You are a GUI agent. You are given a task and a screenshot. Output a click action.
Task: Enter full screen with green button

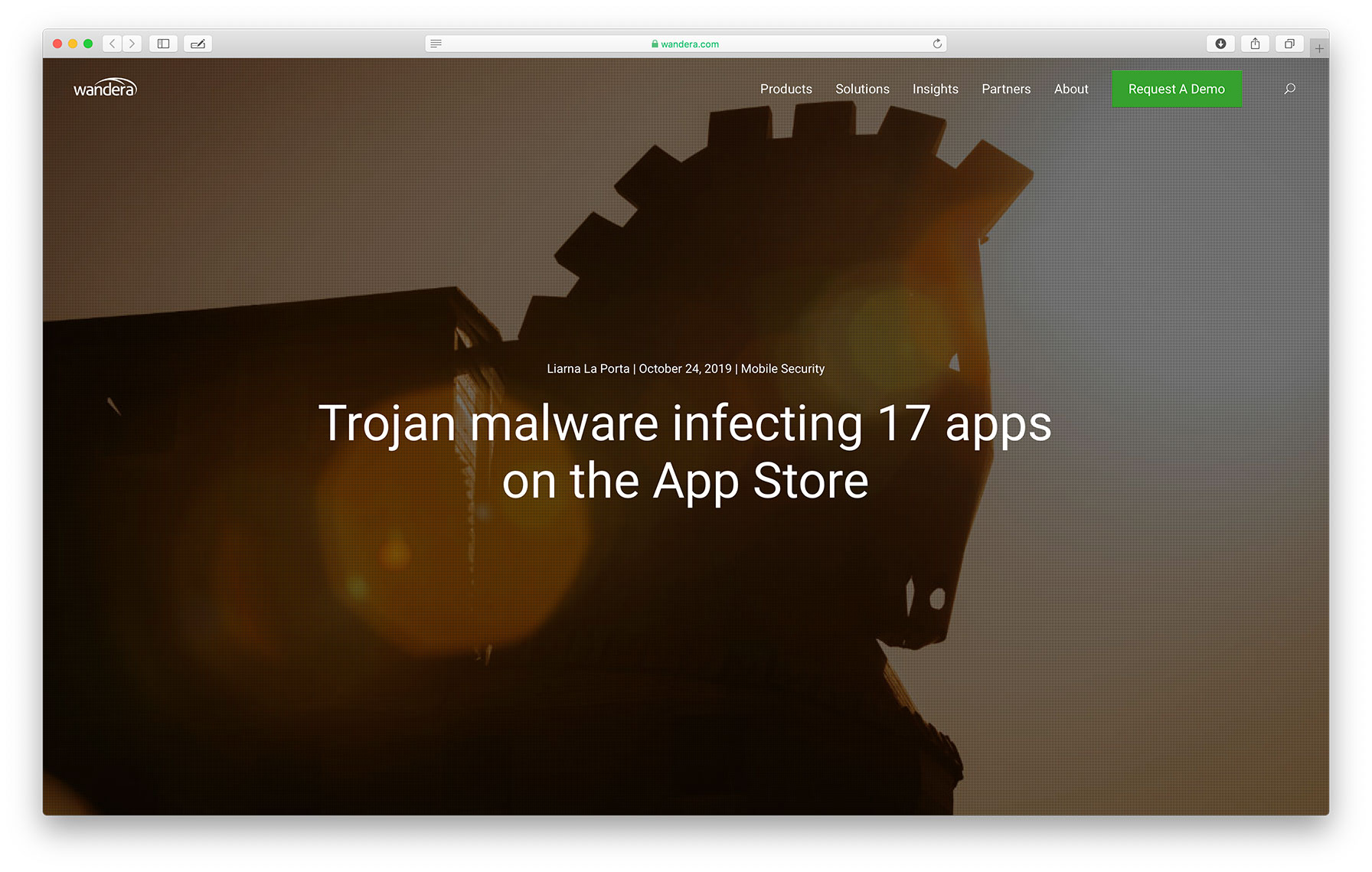pyautogui.click(x=88, y=44)
